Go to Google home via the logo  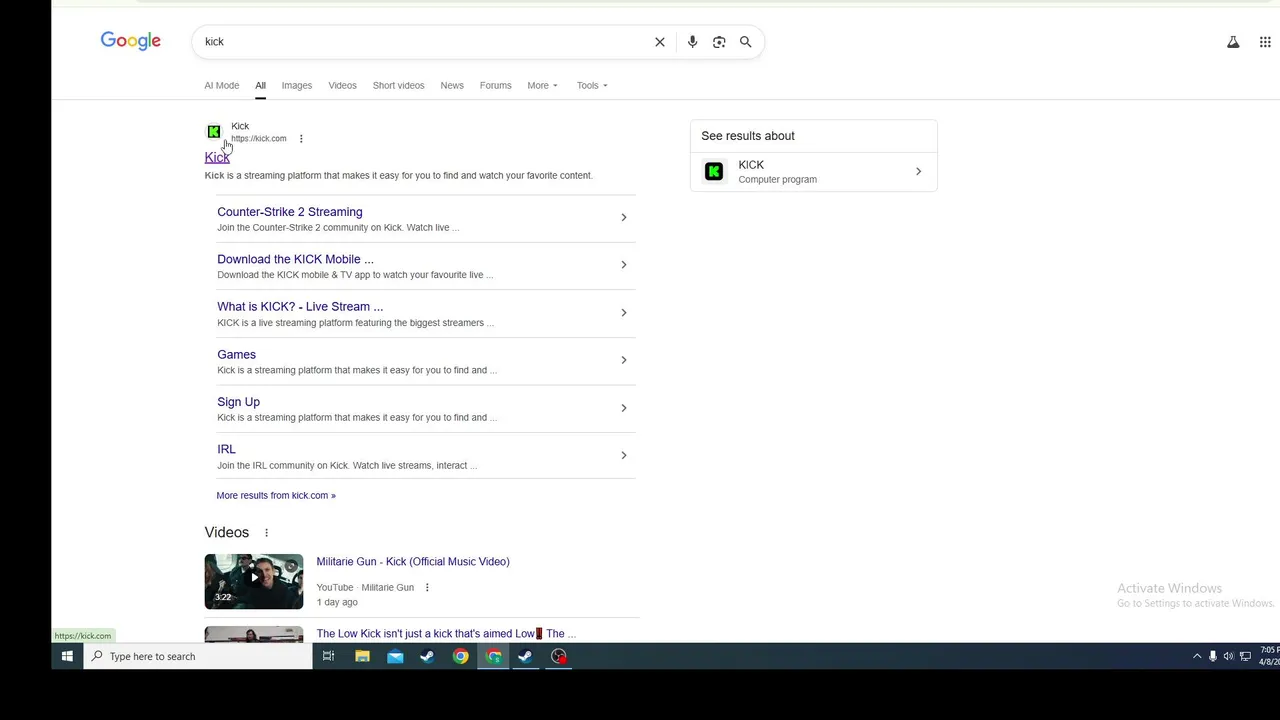(x=131, y=41)
